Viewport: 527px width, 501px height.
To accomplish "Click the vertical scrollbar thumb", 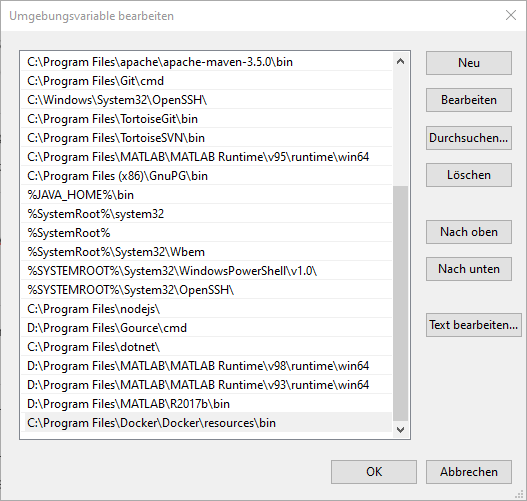I will click(x=400, y=303).
